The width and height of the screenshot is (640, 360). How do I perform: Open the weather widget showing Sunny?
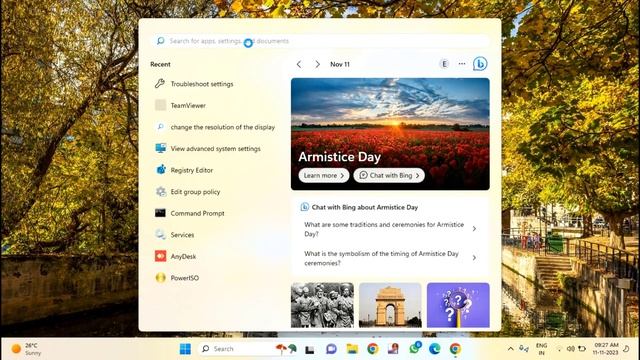pos(27,349)
